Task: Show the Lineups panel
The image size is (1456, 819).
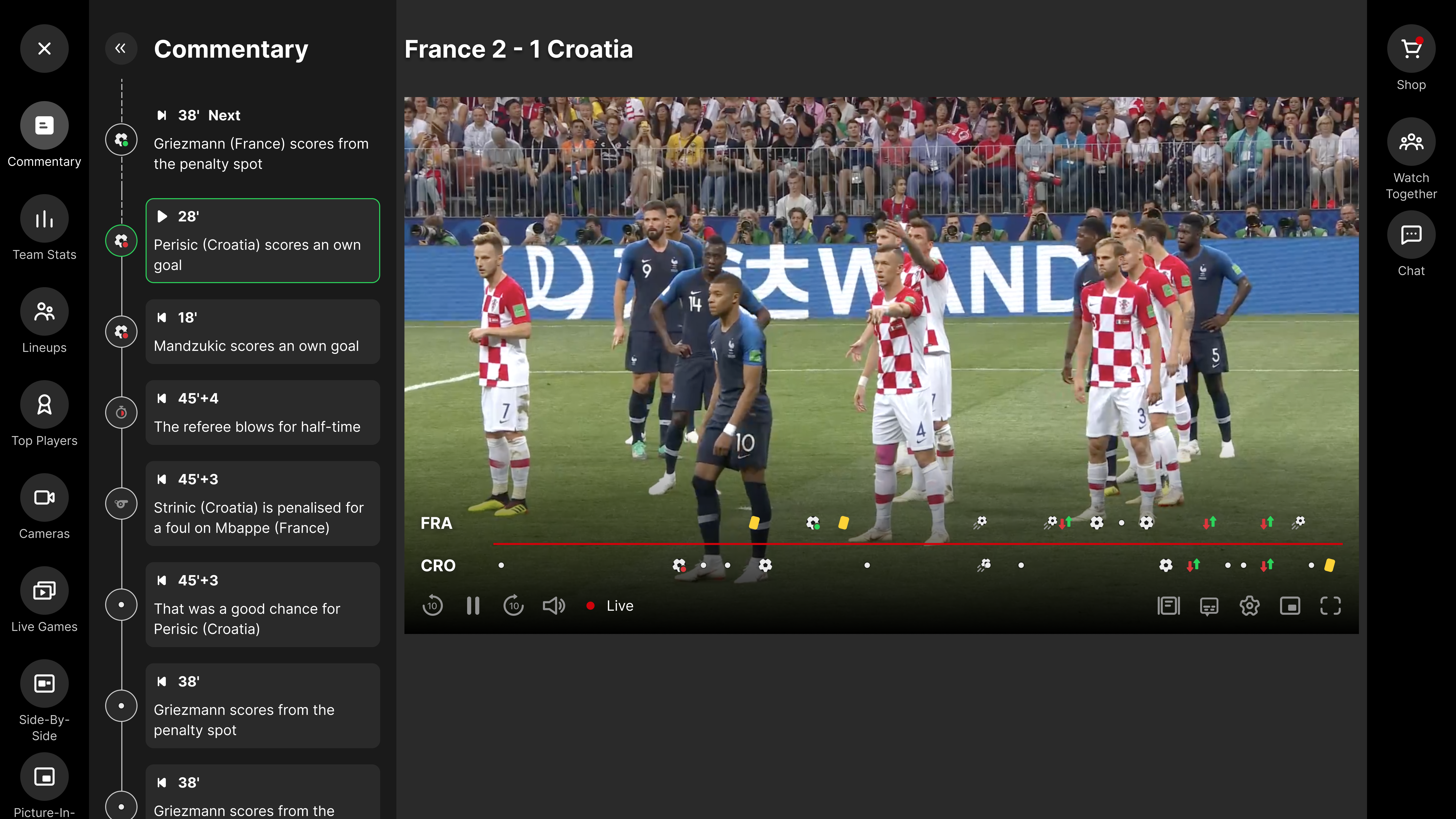Action: (x=44, y=321)
